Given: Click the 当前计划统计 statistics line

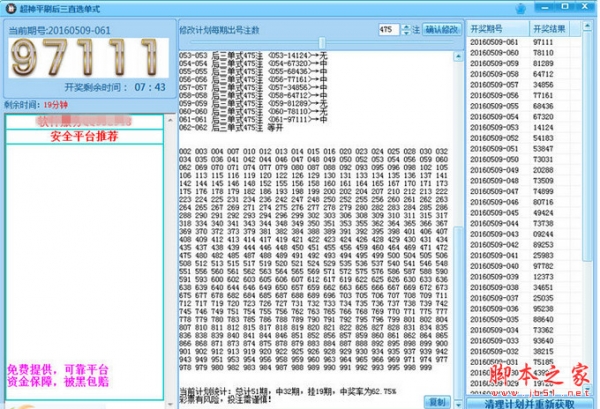Looking at the screenshot, I should (x=288, y=392).
